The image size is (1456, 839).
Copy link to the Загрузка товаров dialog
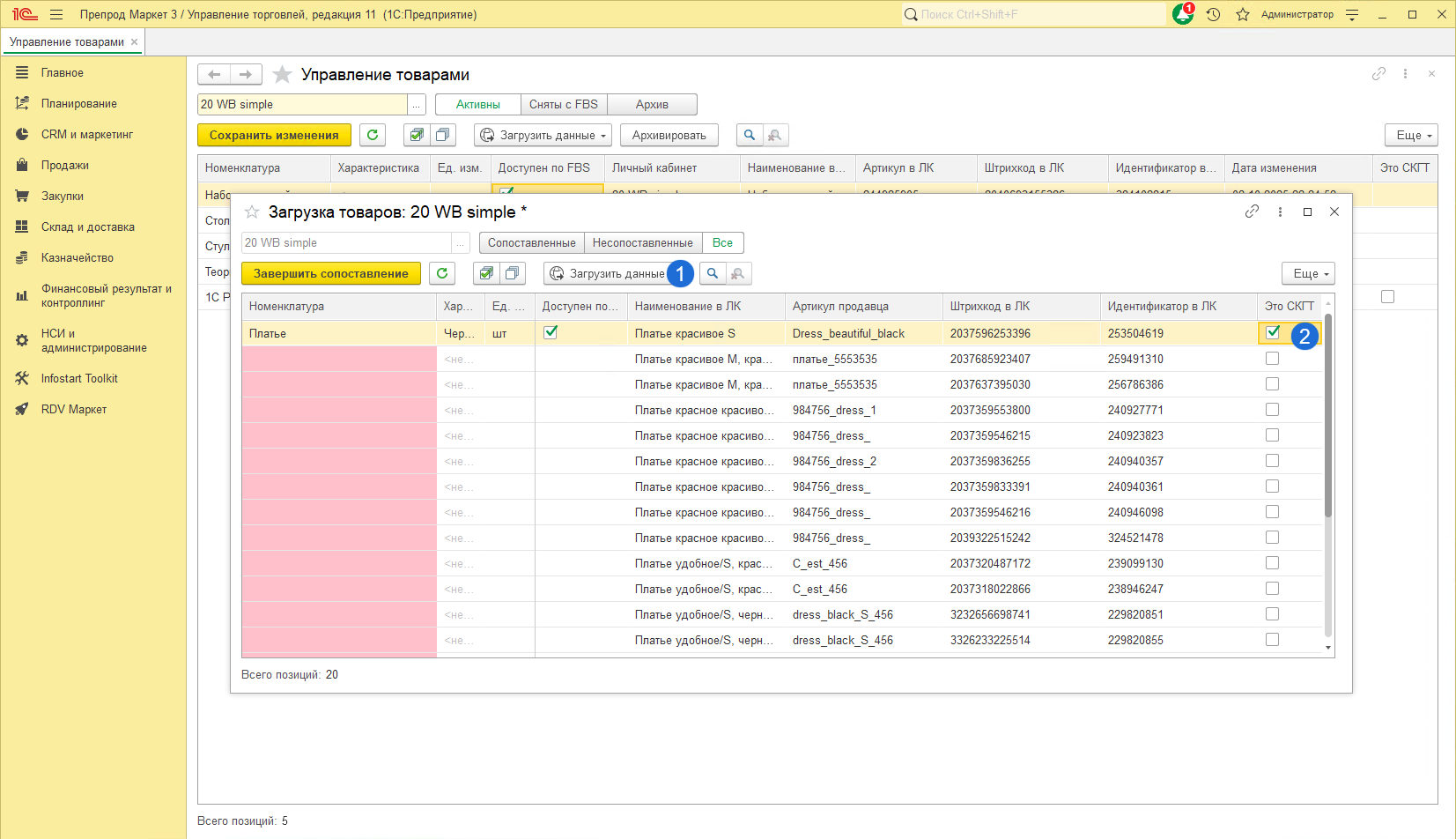(1252, 212)
